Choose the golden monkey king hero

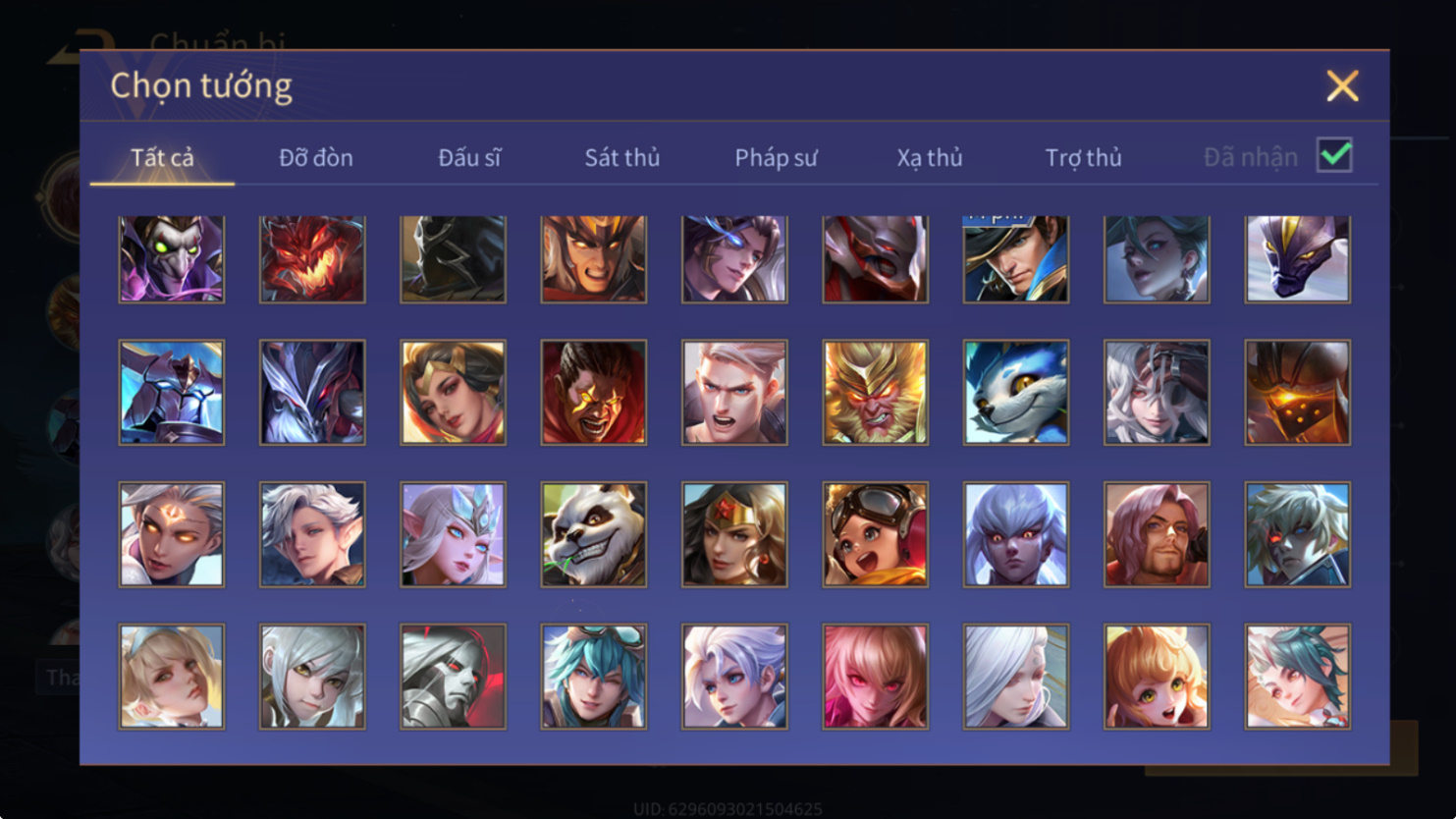tap(875, 393)
